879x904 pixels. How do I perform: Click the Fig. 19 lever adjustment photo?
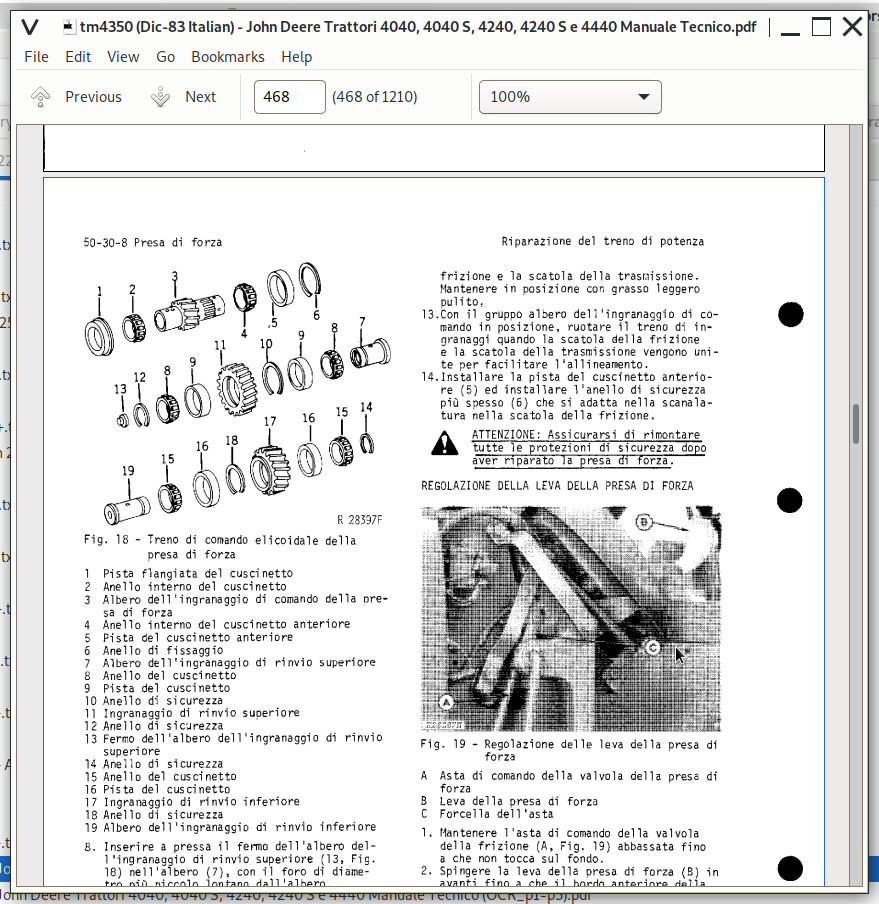pyautogui.click(x=571, y=619)
